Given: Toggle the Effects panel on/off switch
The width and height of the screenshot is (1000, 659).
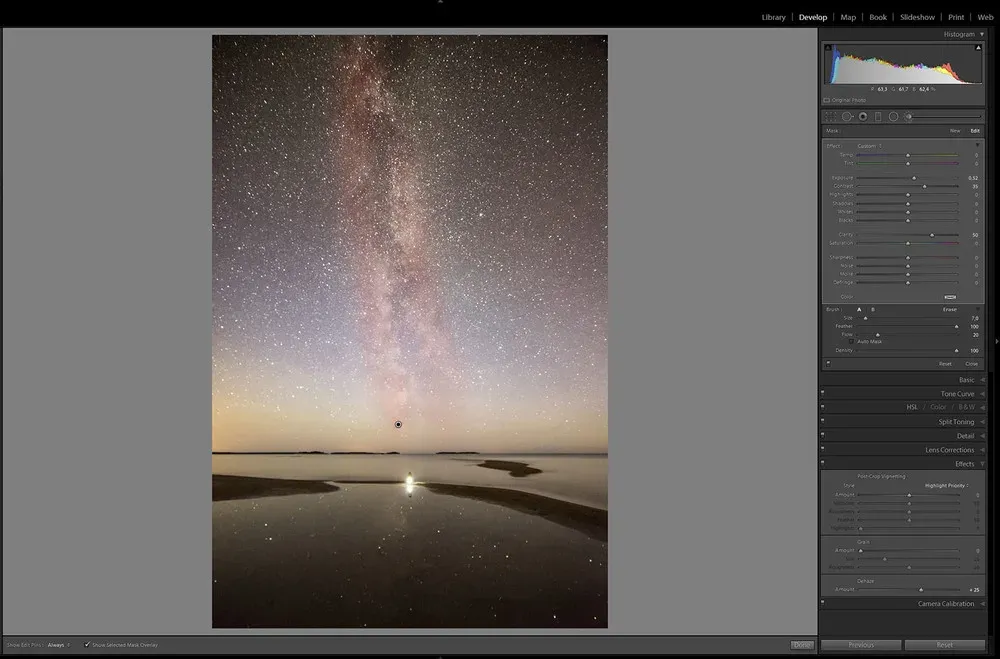Looking at the screenshot, I should [823, 463].
